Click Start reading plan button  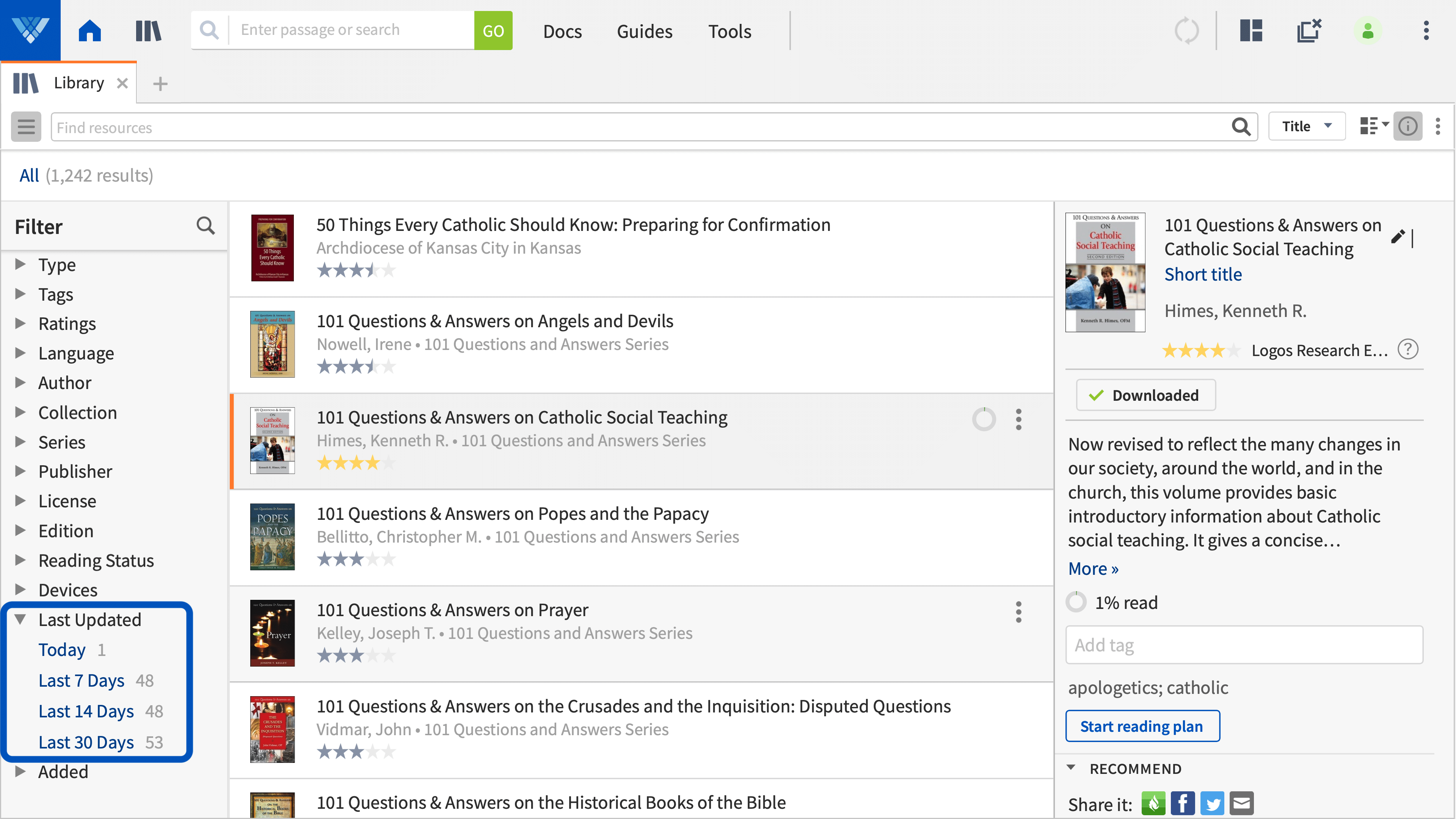(x=1142, y=726)
